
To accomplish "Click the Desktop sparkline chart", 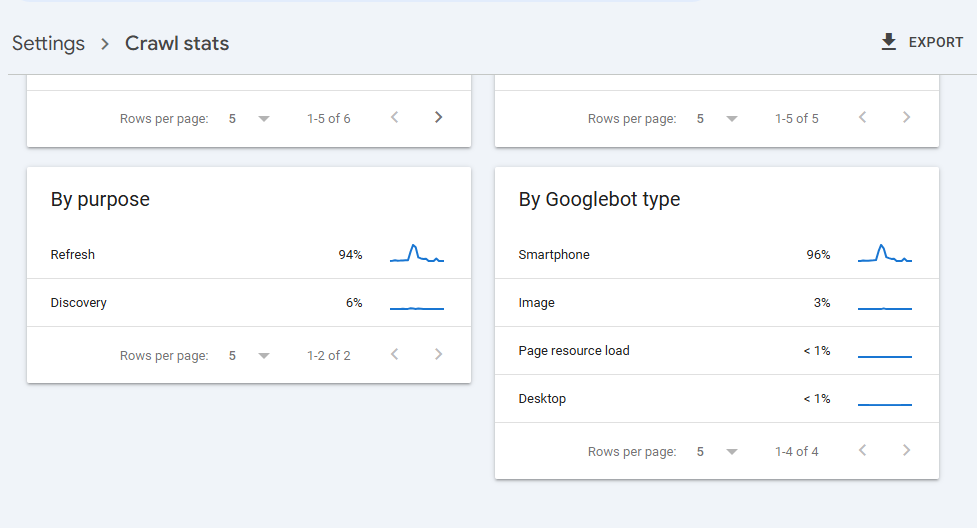I will tap(885, 405).
